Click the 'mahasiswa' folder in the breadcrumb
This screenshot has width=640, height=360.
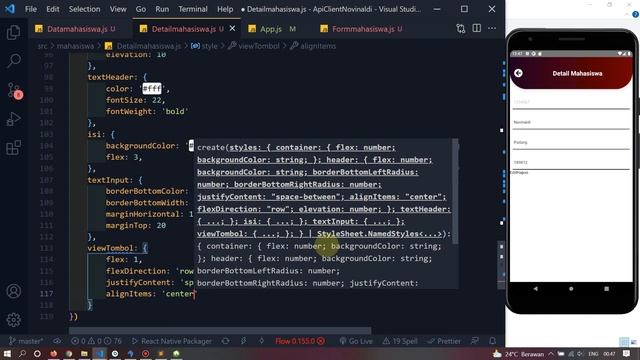(75, 46)
